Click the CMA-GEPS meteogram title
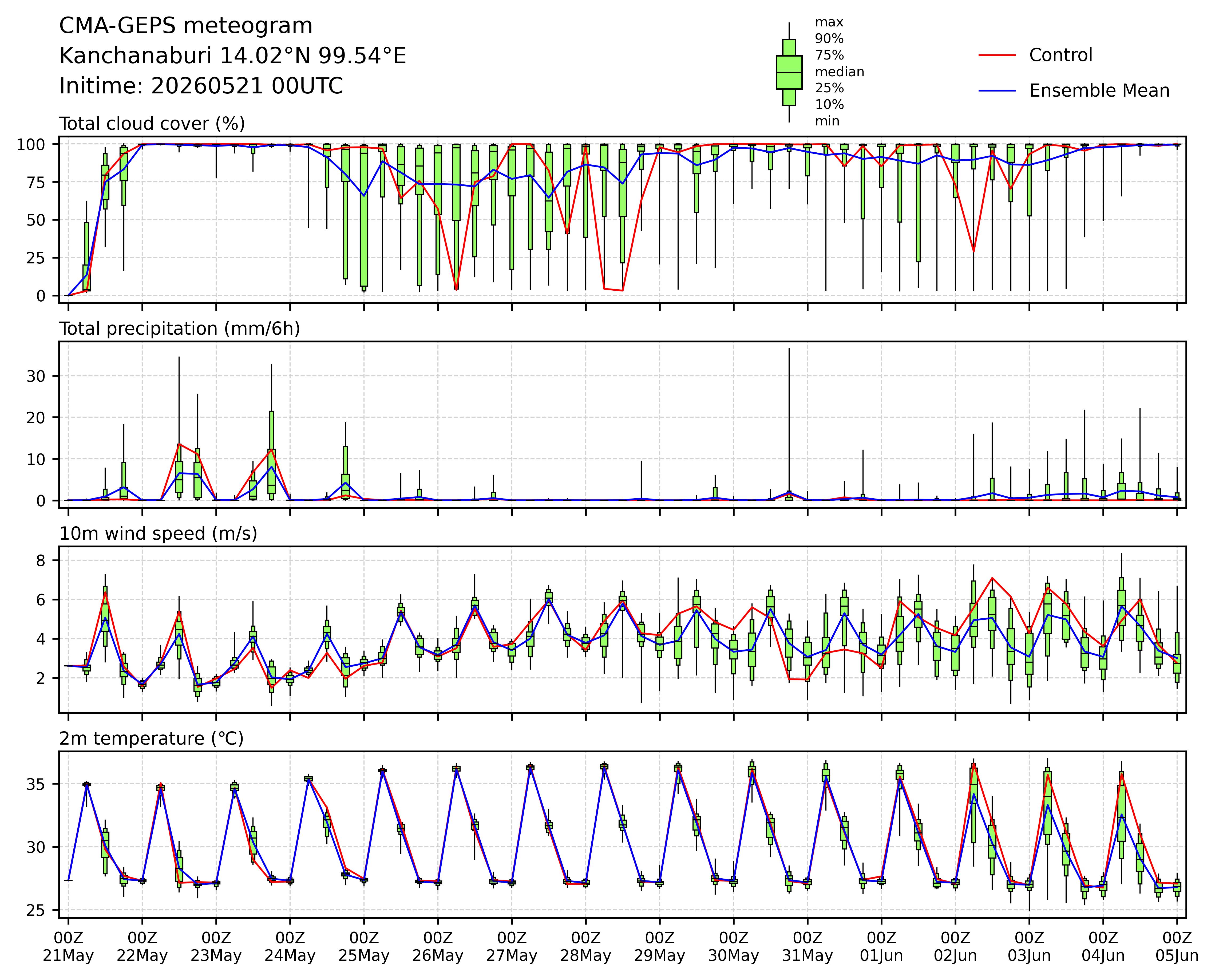 (186, 26)
